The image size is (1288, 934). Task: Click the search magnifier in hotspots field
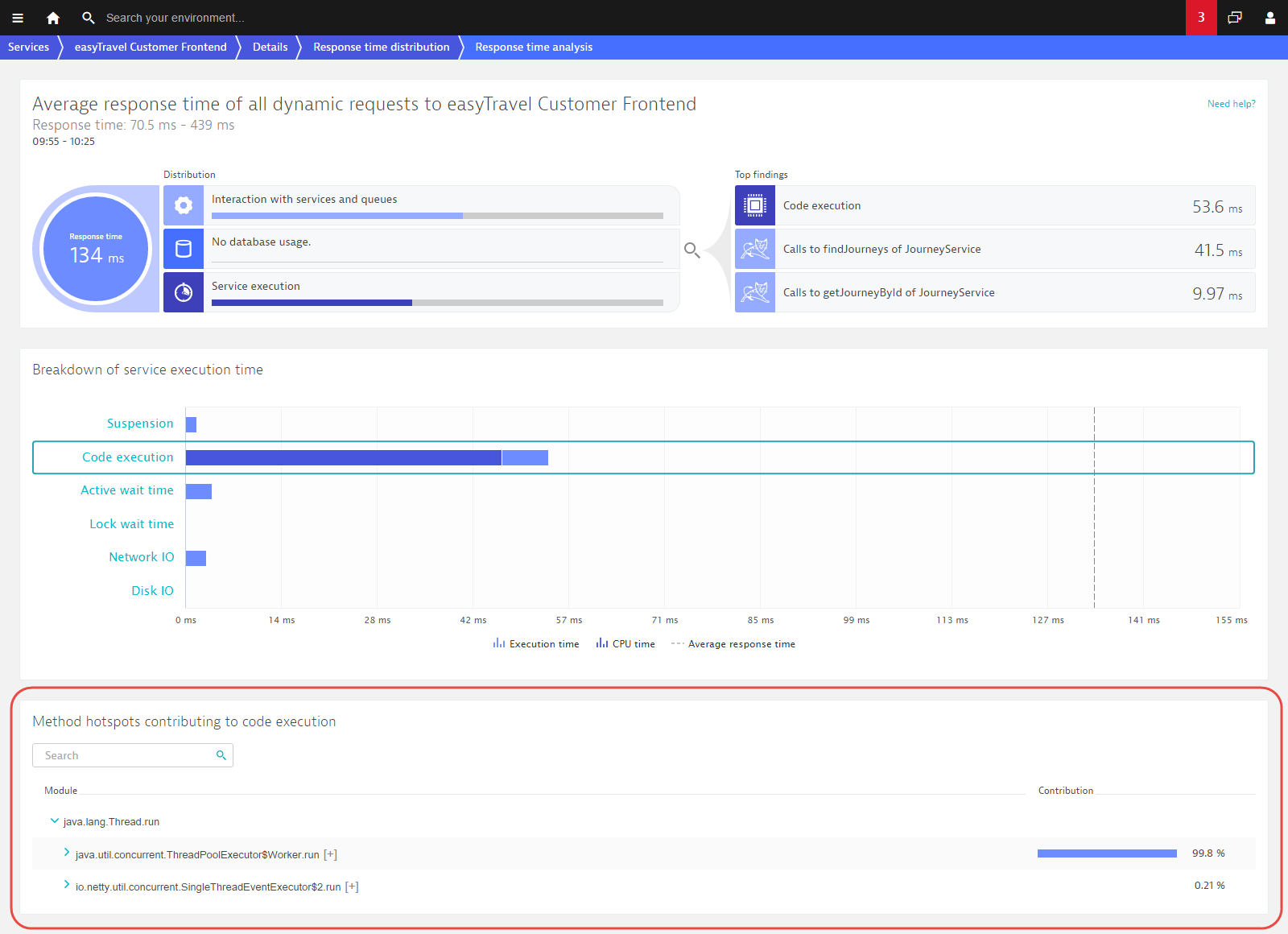click(x=221, y=755)
